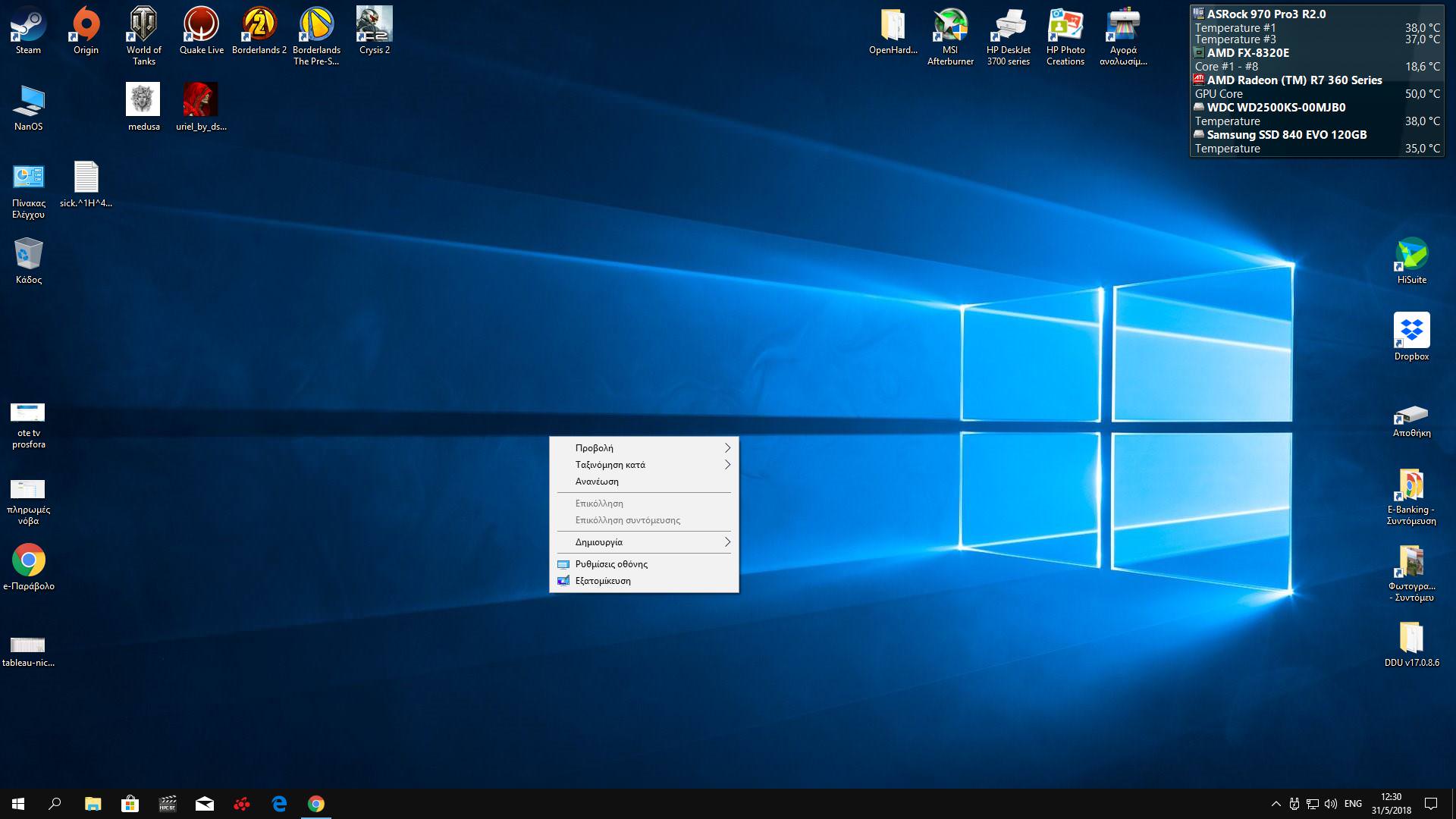Image resolution: width=1456 pixels, height=819 pixels.
Task: Open network status tray icon
Action: pos(1312,804)
